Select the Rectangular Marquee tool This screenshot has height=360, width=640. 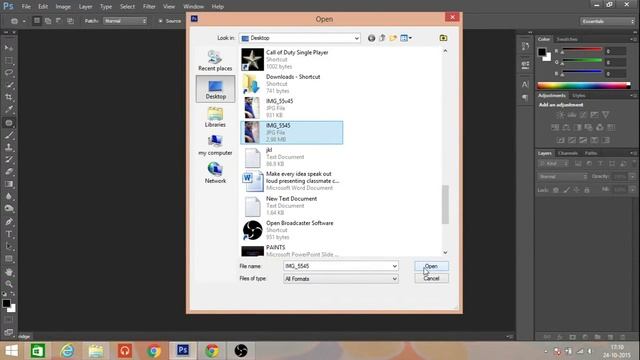[x=9, y=60]
